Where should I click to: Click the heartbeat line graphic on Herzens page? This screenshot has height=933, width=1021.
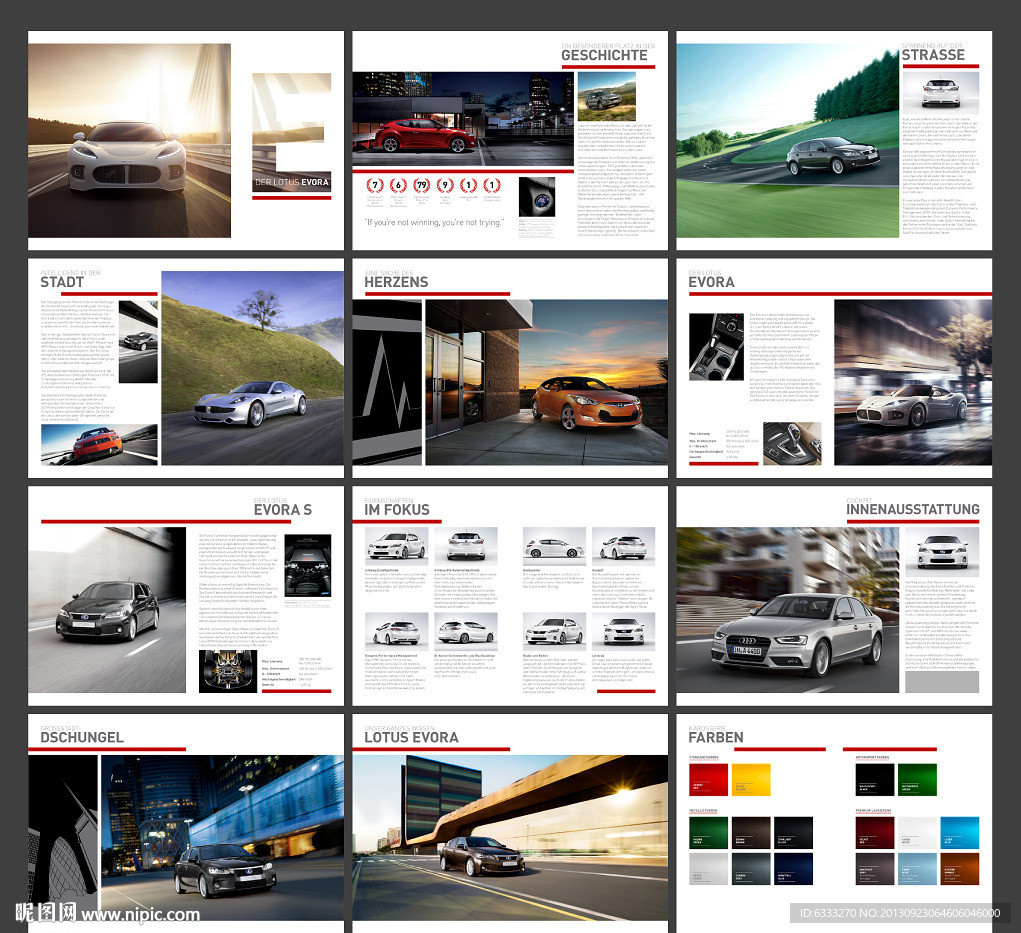click(x=387, y=382)
